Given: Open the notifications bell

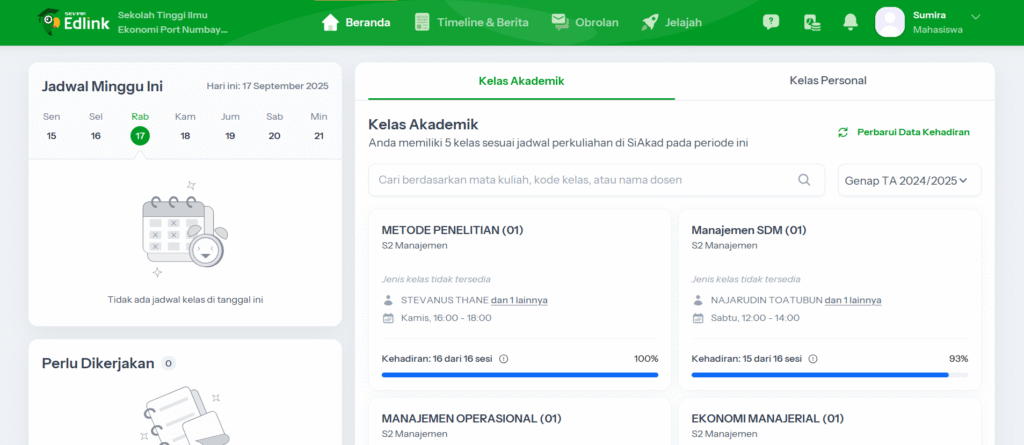Looking at the screenshot, I should tap(850, 22).
